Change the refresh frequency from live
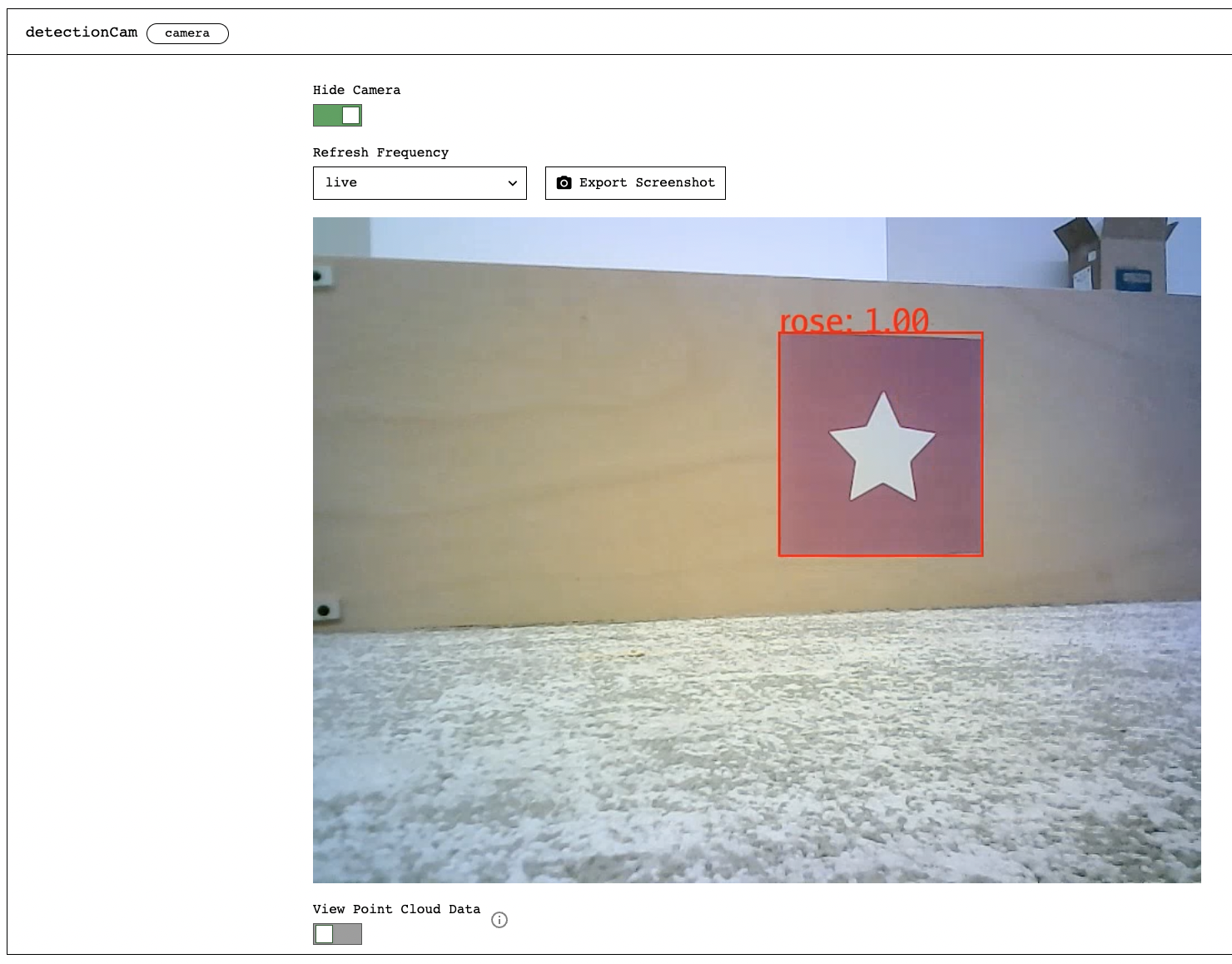Screen dimensions: 1232x964 click(419, 182)
